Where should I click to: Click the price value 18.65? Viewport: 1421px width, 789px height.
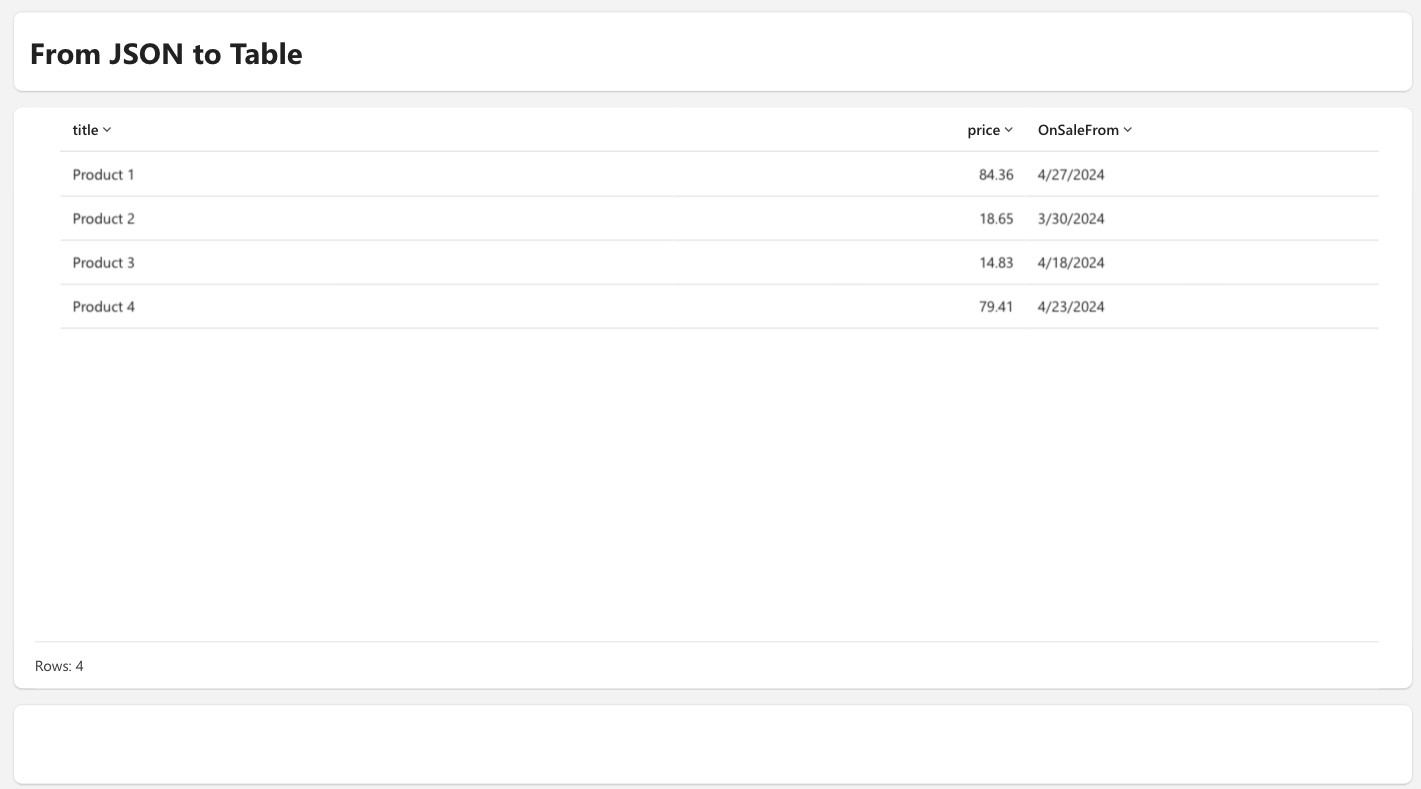tap(996, 219)
